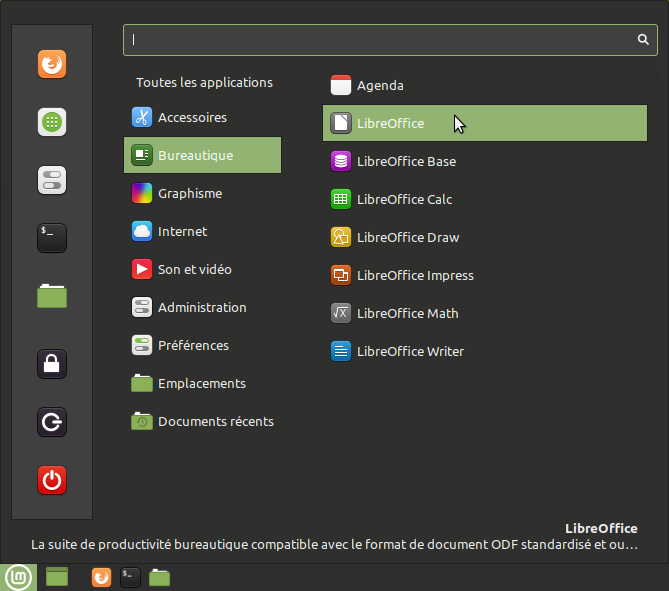Click the LibreOffice Impress icon
Screen dimensions: 669x591
[x=341, y=275]
